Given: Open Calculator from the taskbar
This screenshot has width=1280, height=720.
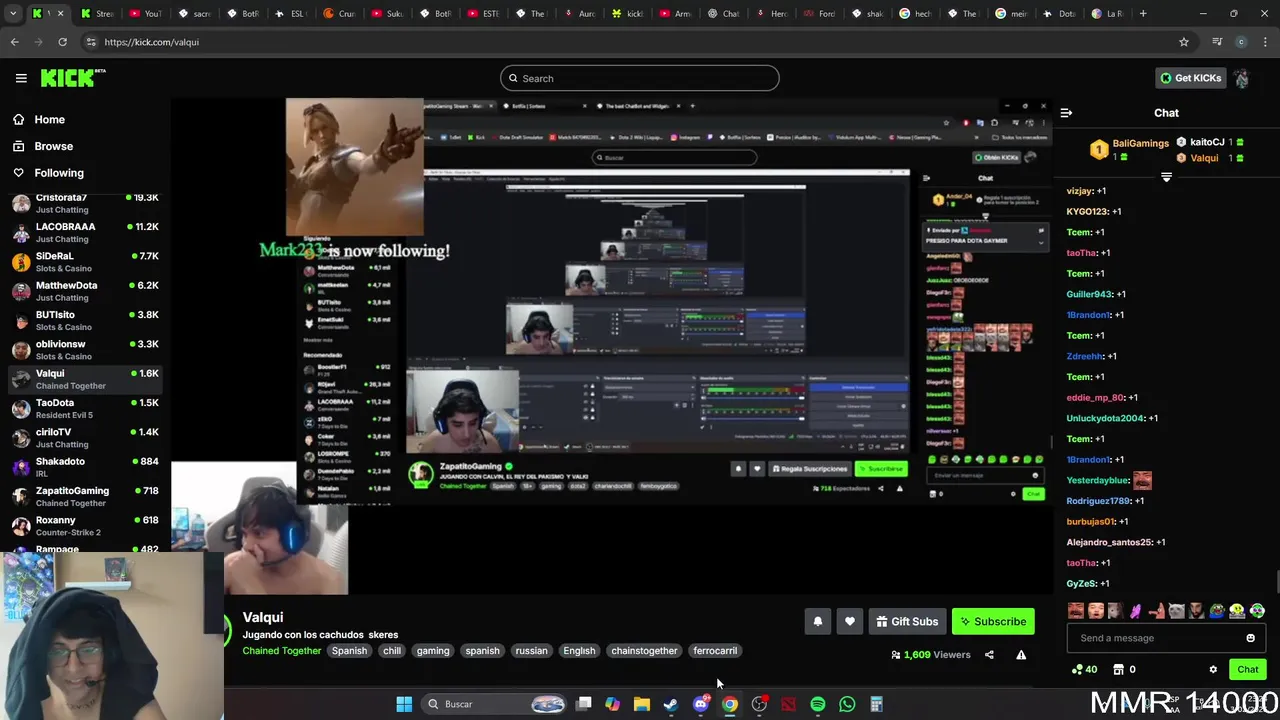Looking at the screenshot, I should tap(876, 704).
